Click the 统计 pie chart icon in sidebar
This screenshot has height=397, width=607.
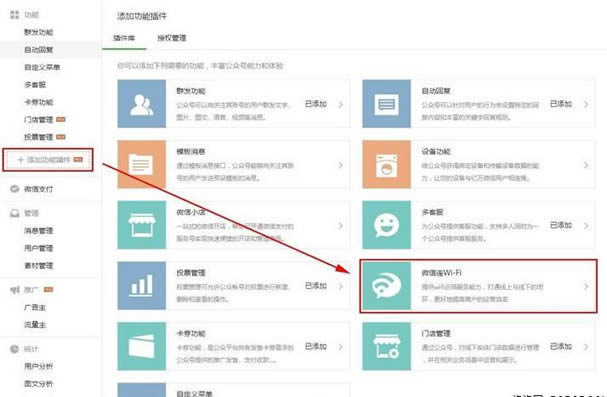click(14, 349)
